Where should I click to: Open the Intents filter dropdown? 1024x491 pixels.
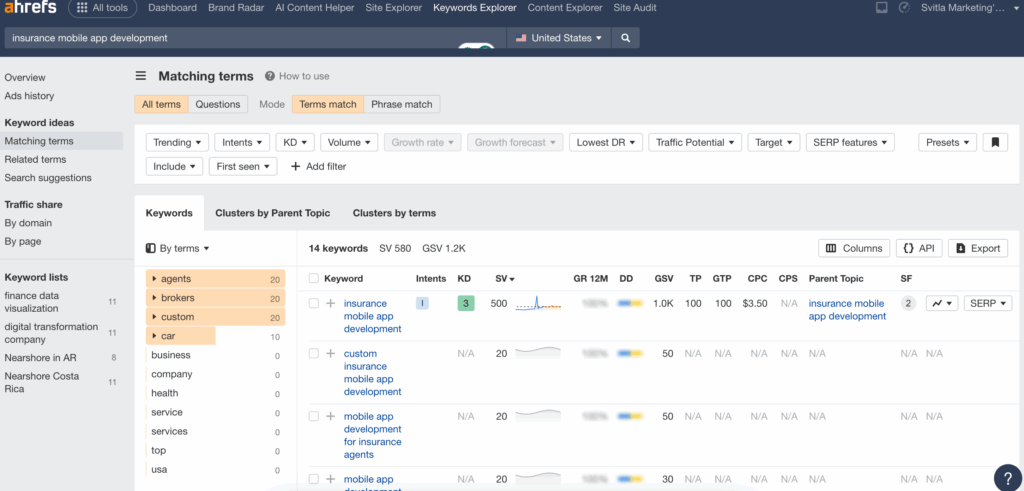(x=242, y=142)
